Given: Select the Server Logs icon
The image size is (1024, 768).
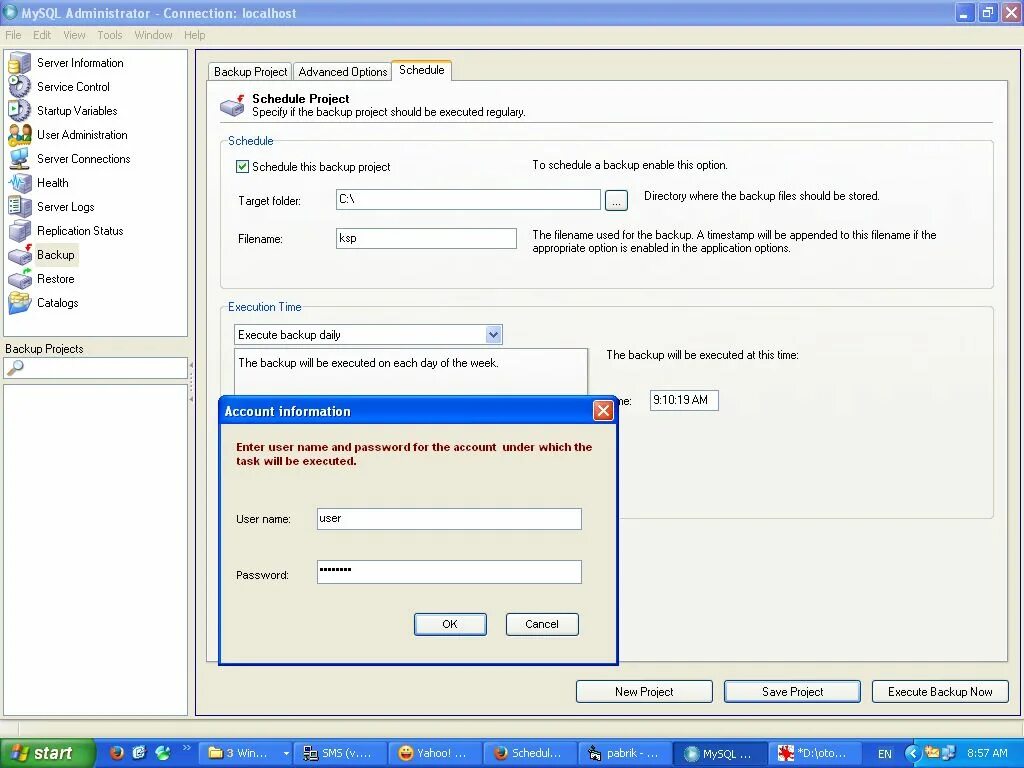Looking at the screenshot, I should tap(20, 206).
